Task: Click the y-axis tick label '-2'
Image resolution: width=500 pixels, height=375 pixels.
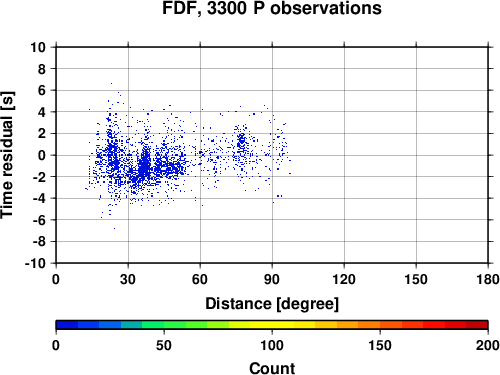Action: (x=39, y=177)
